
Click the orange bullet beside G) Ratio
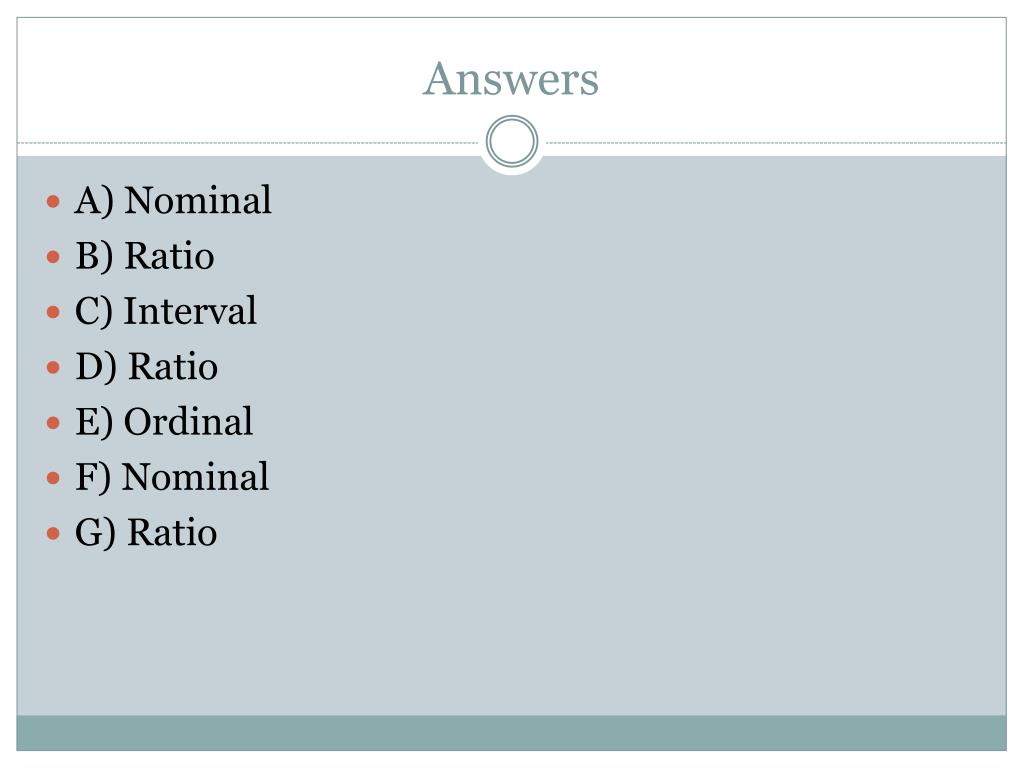pyautogui.click(x=54, y=534)
